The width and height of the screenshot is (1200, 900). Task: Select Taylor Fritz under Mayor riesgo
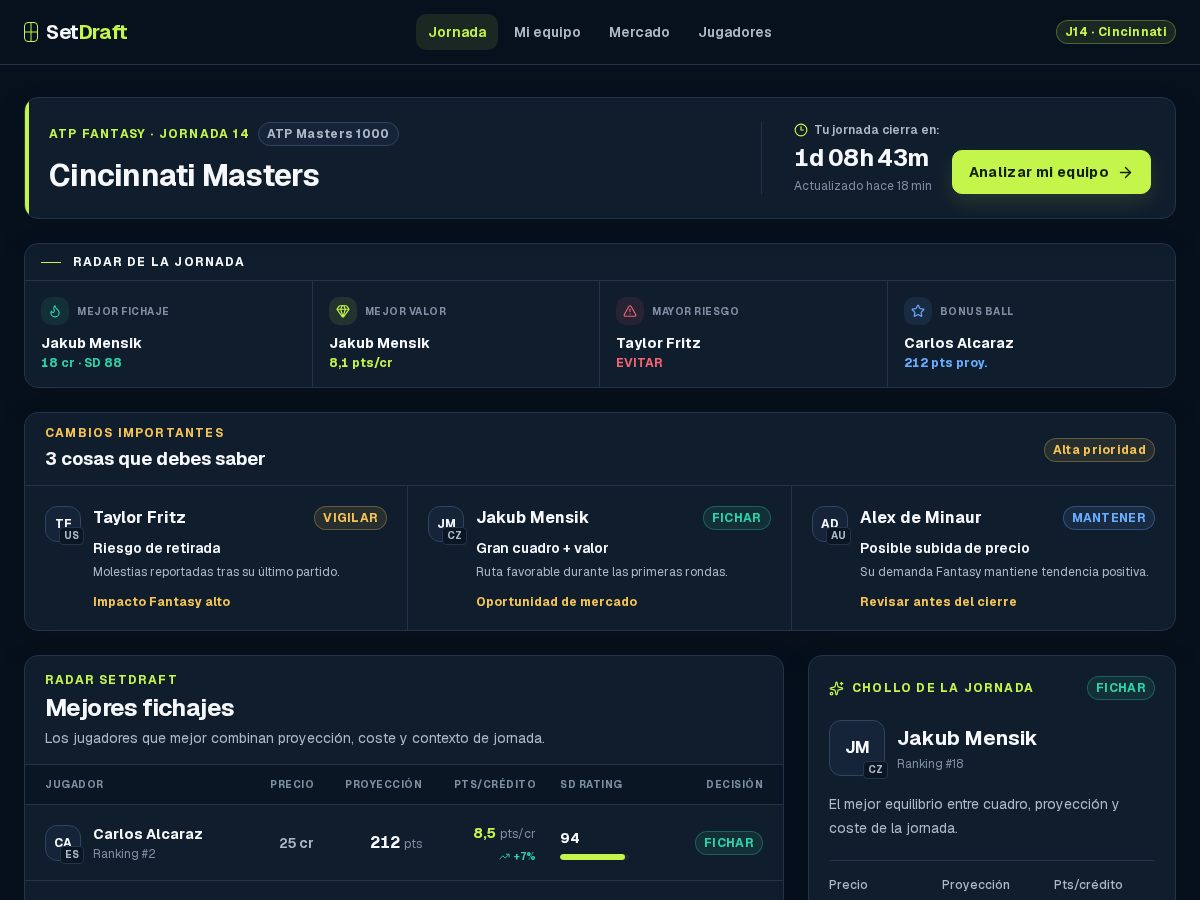point(658,343)
